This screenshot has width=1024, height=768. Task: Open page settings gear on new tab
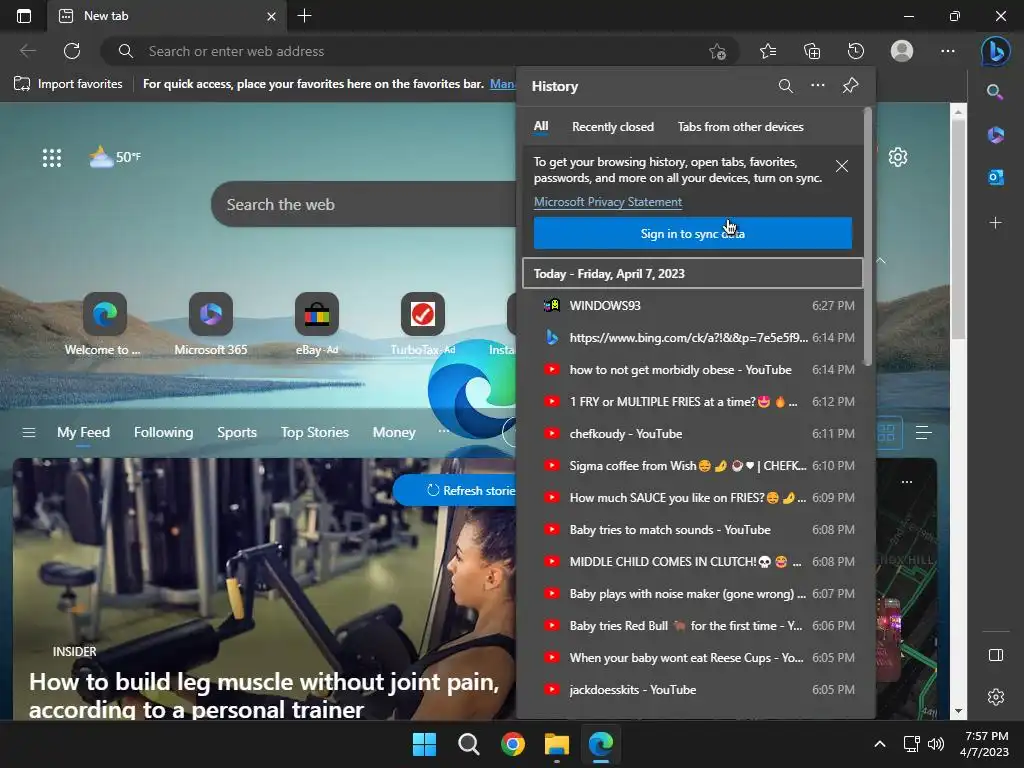(898, 157)
